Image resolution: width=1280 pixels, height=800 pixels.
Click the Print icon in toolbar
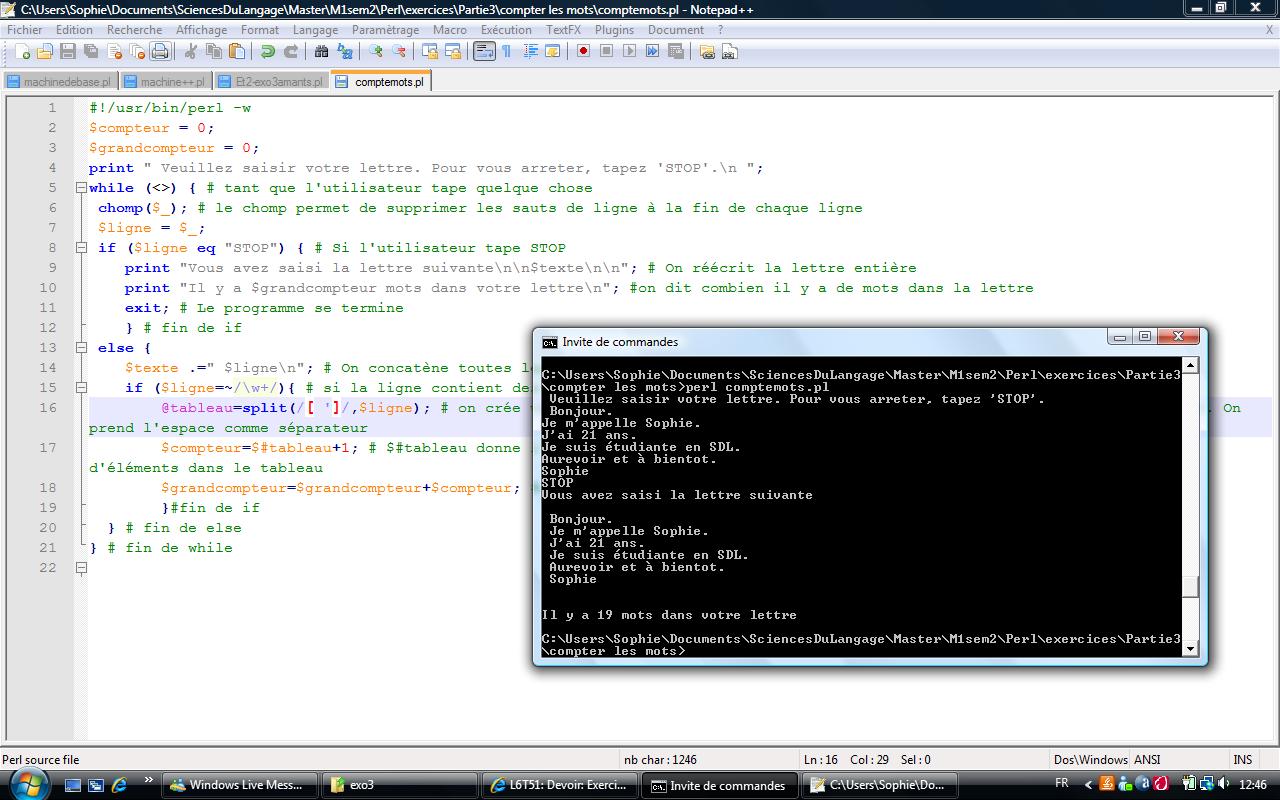pos(160,52)
